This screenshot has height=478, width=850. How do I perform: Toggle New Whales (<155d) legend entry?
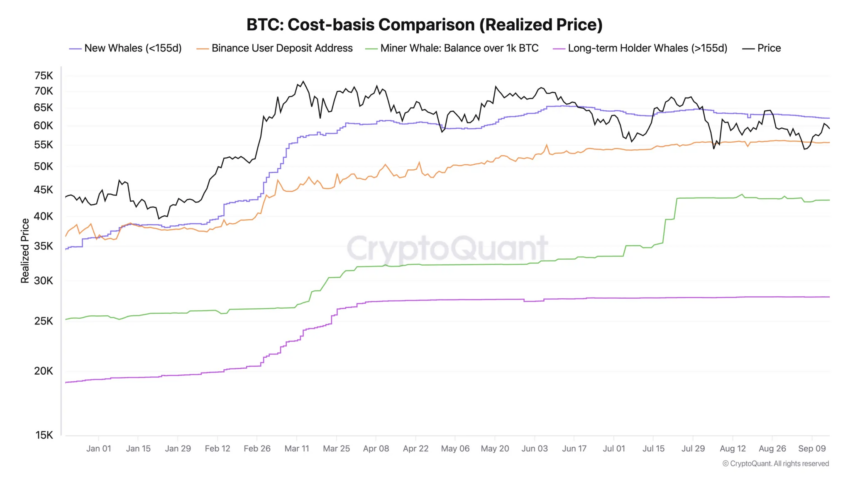[x=125, y=48]
